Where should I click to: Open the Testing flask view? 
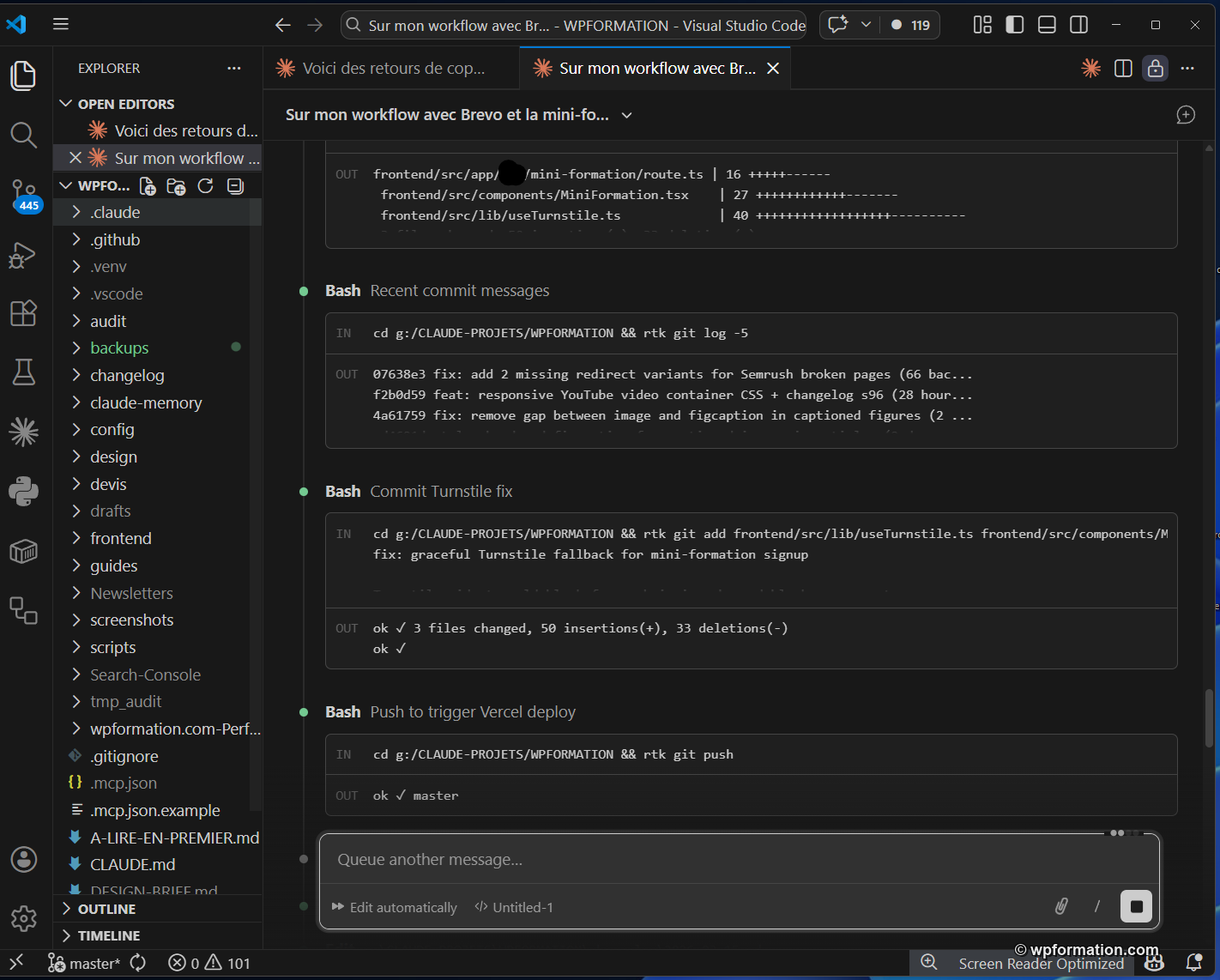(23, 372)
